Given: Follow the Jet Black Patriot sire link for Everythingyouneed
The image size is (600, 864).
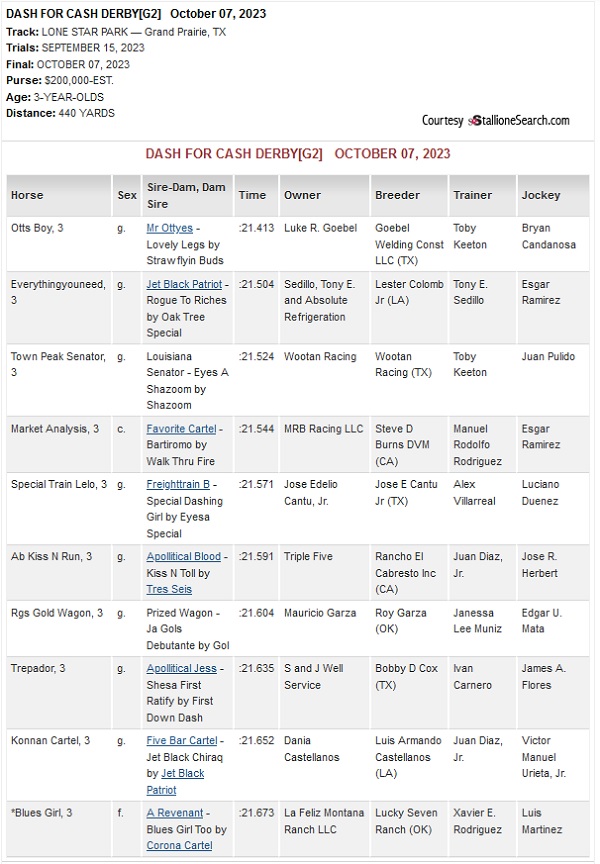Looking at the screenshot, I should click(x=184, y=284).
